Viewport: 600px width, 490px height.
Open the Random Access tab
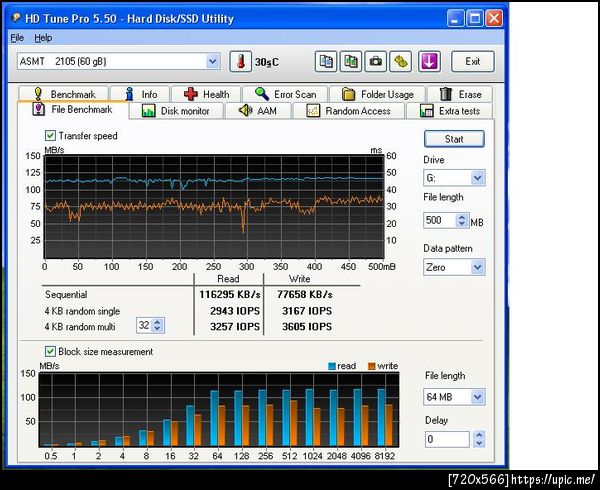(349, 111)
